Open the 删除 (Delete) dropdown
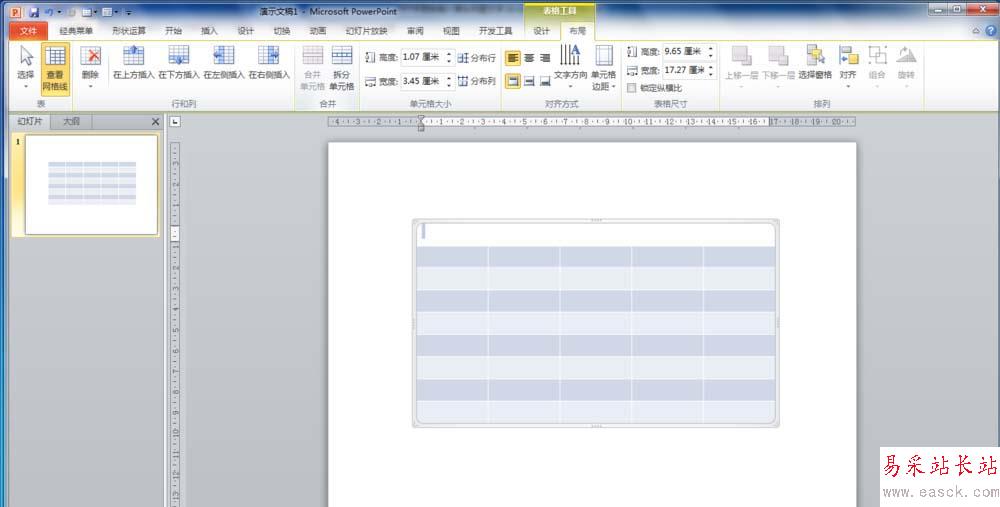The width and height of the screenshot is (1000, 507). coord(91,67)
